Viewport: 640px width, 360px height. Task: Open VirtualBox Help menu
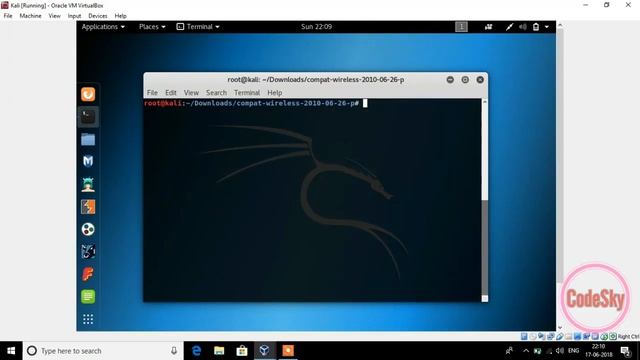click(120, 16)
